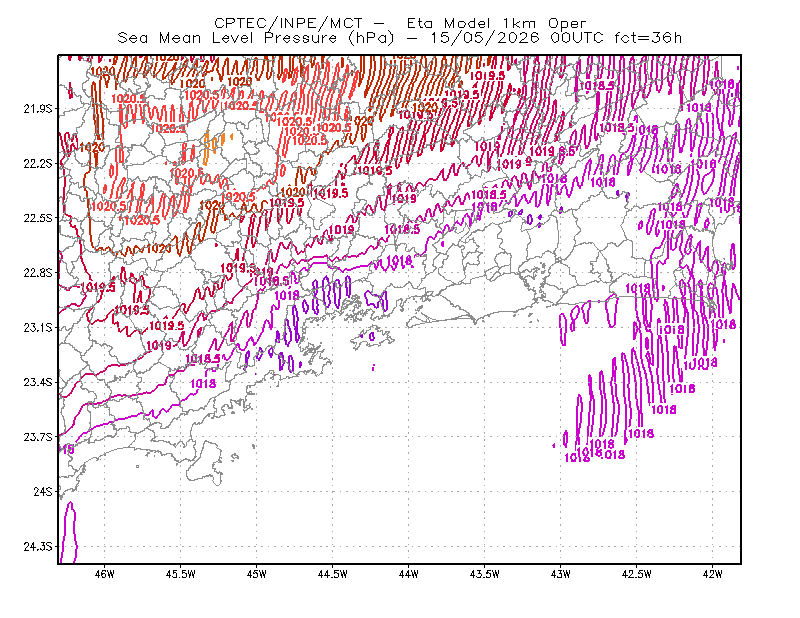800x618 pixels.
Task: Click the '24.3S' latitude label
Action: [x=38, y=547]
